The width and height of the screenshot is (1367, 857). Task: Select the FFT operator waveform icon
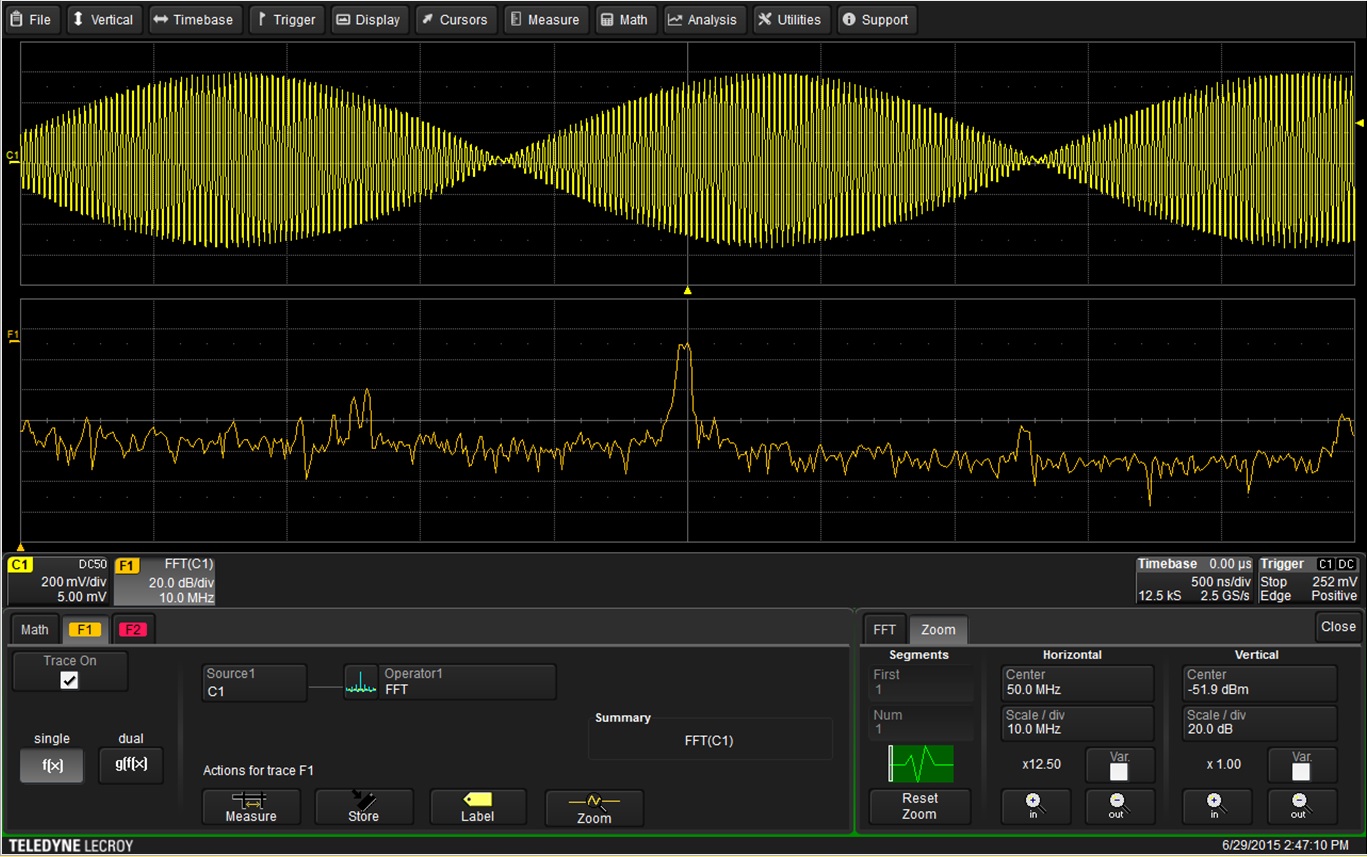360,682
